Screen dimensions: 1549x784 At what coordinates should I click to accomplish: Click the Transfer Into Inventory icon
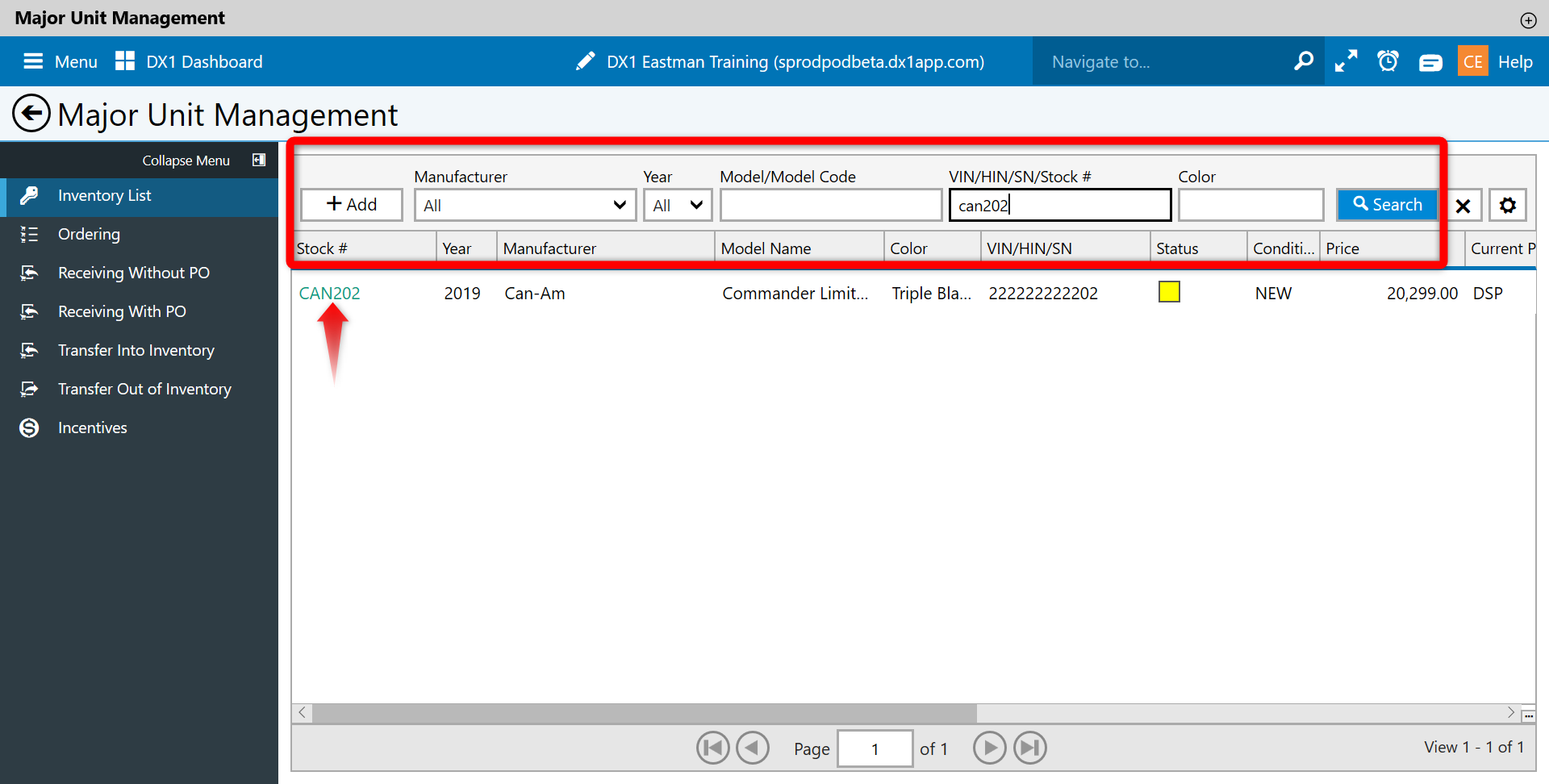(29, 350)
